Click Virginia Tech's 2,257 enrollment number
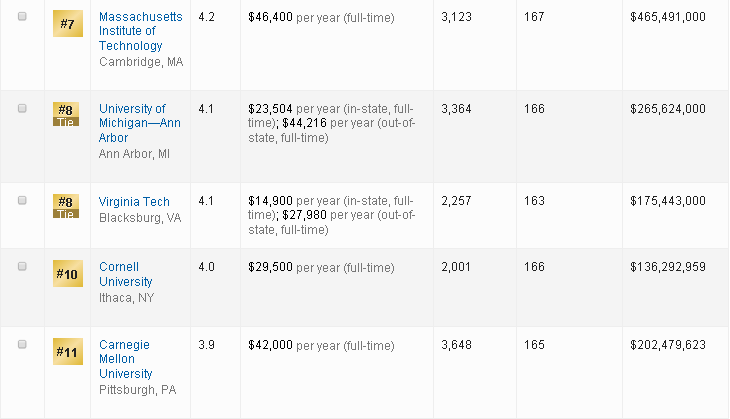Viewport: 730px width, 419px height. (x=457, y=201)
